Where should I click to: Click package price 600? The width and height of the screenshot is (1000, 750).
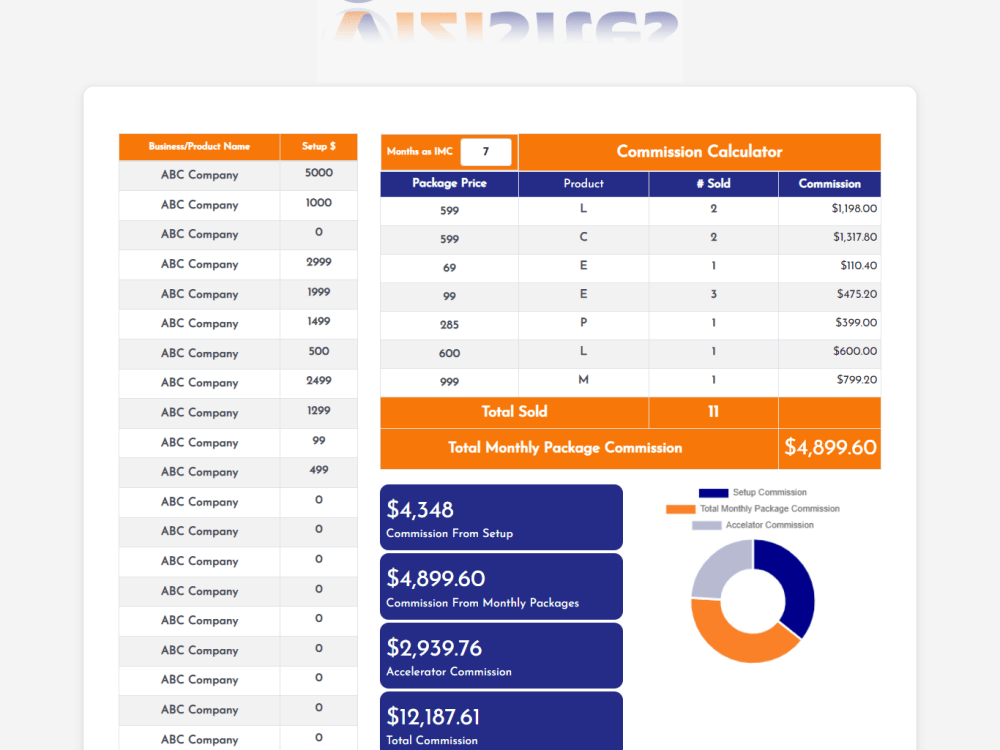pyautogui.click(x=450, y=353)
